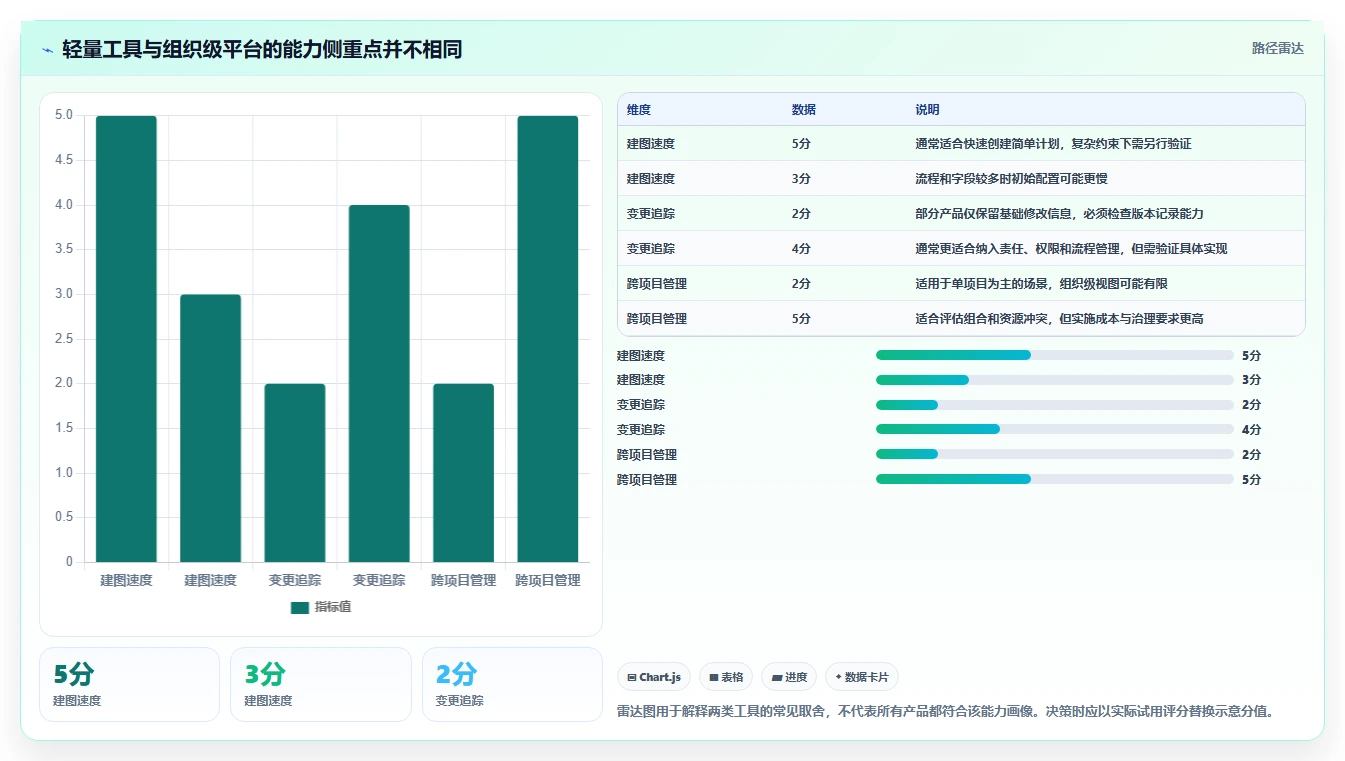Click the footer note starting with 雷达图用于解释
Image resolution: width=1345 pixels, height=761 pixels.
tap(945, 712)
